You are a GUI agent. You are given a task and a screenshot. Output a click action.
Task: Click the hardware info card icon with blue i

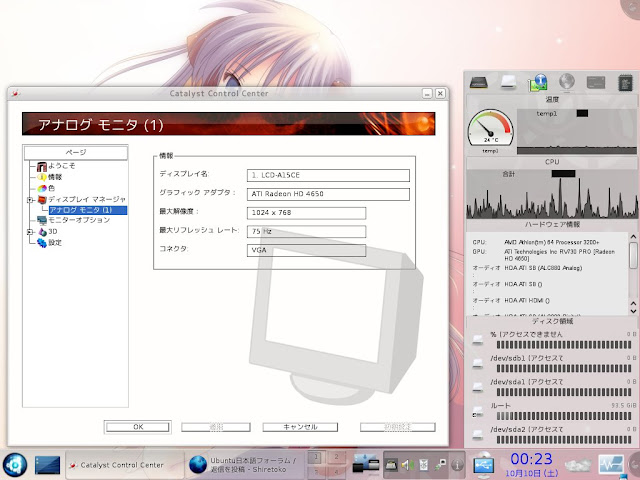coord(538,82)
